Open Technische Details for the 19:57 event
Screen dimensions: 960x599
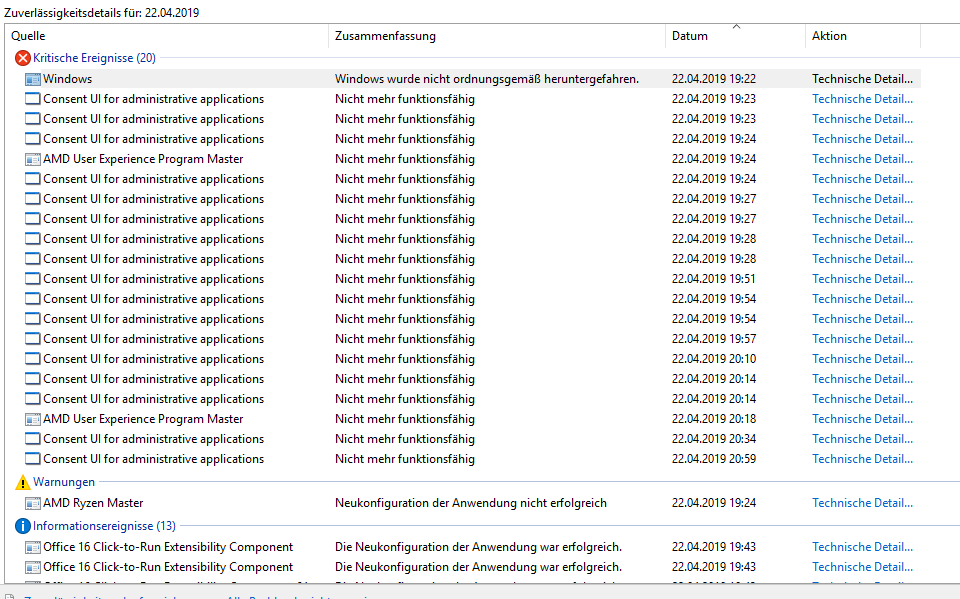862,339
